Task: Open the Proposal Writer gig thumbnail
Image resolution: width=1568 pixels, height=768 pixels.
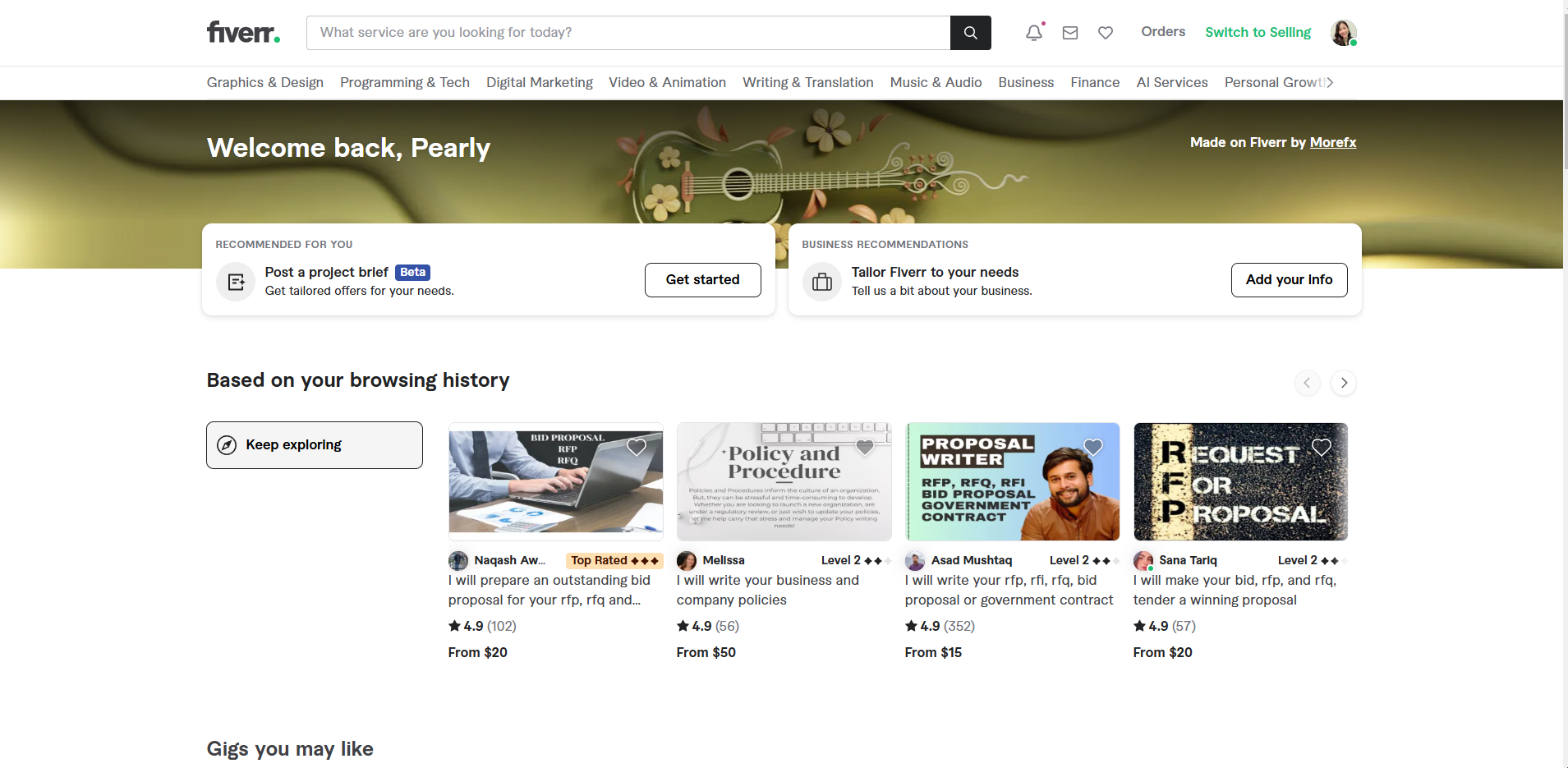Action: pos(1013,481)
